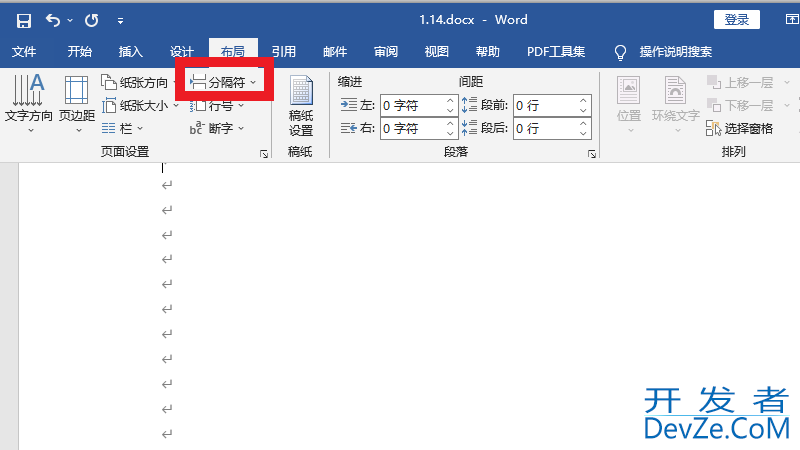Open 纸张方向 orientation options

point(138,82)
